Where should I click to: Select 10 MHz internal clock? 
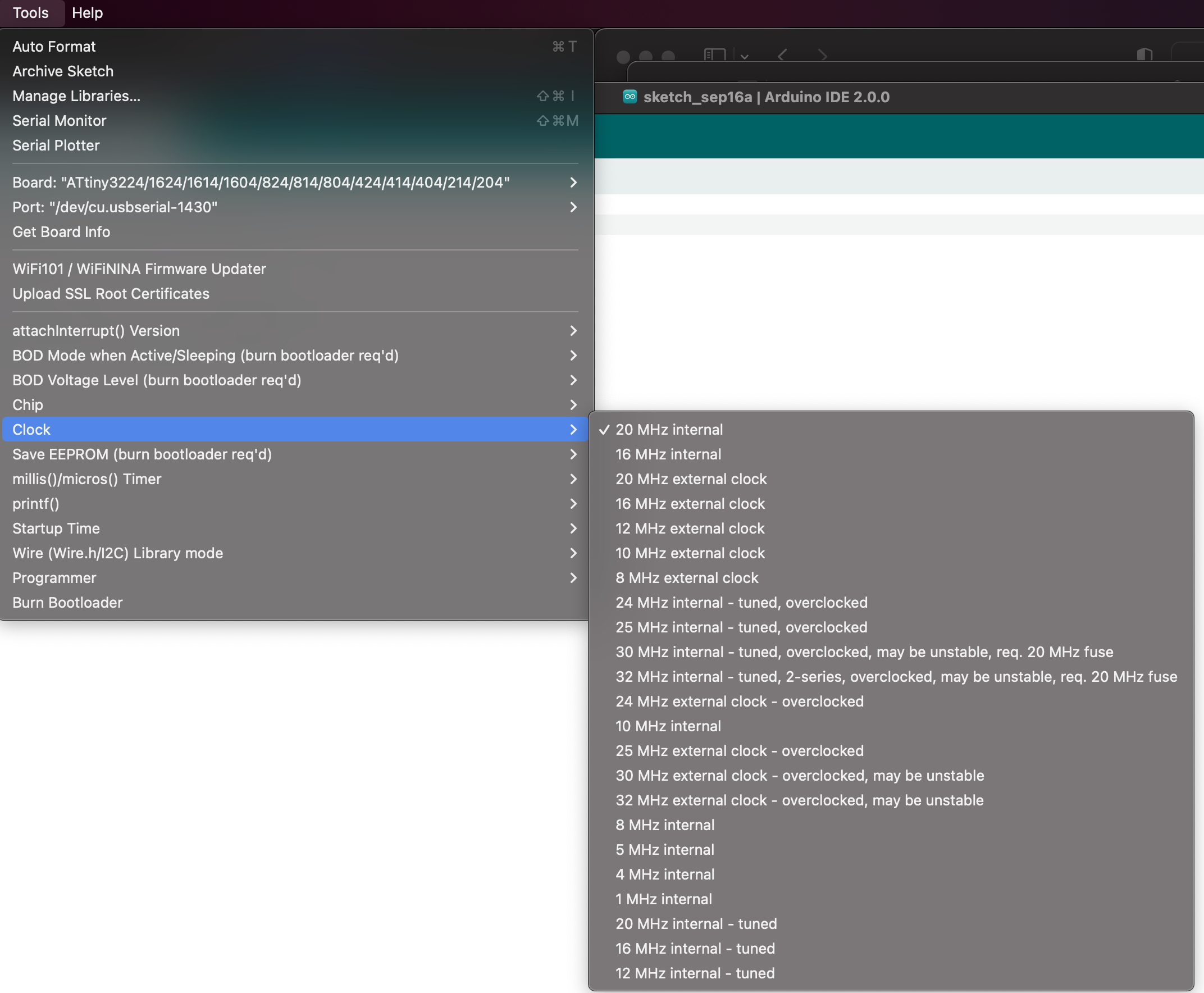point(891,725)
